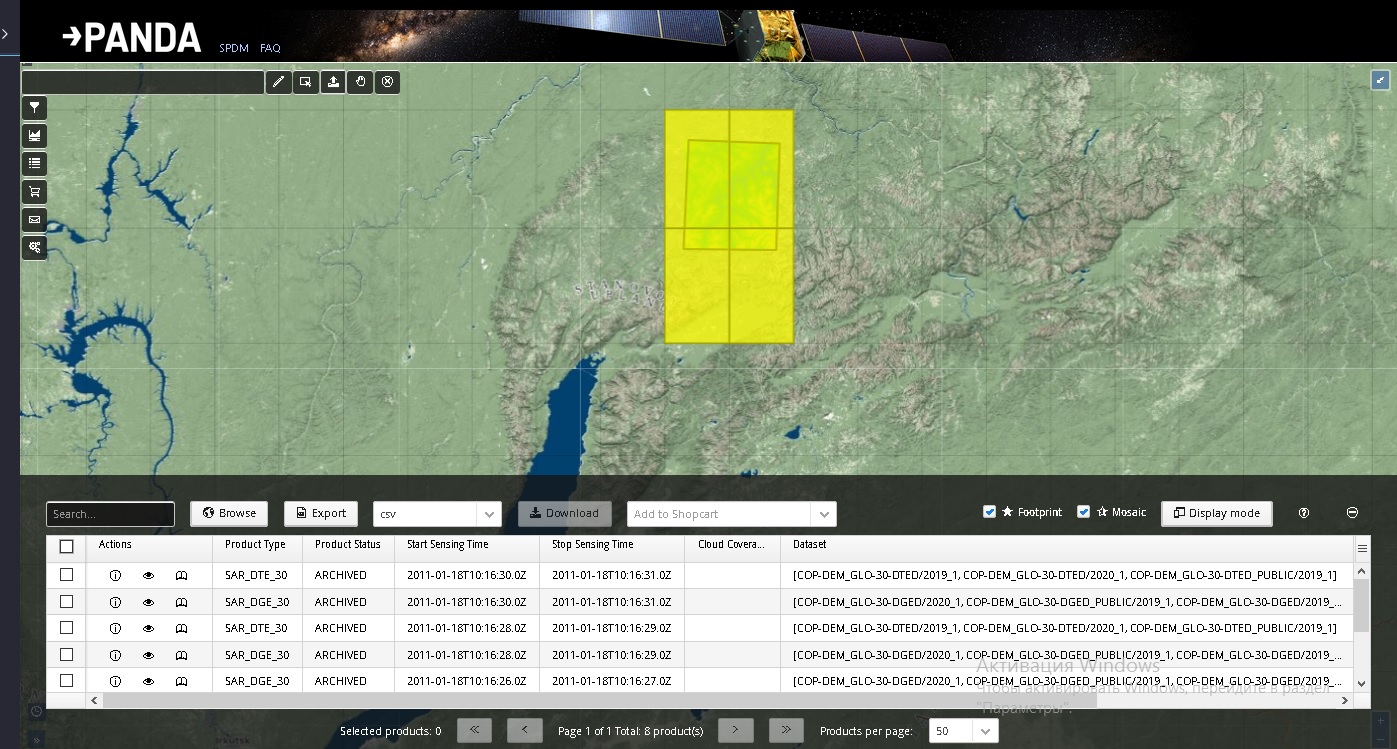This screenshot has width=1397, height=749.
Task: Click the Display mode button
Action: [x=1216, y=513]
